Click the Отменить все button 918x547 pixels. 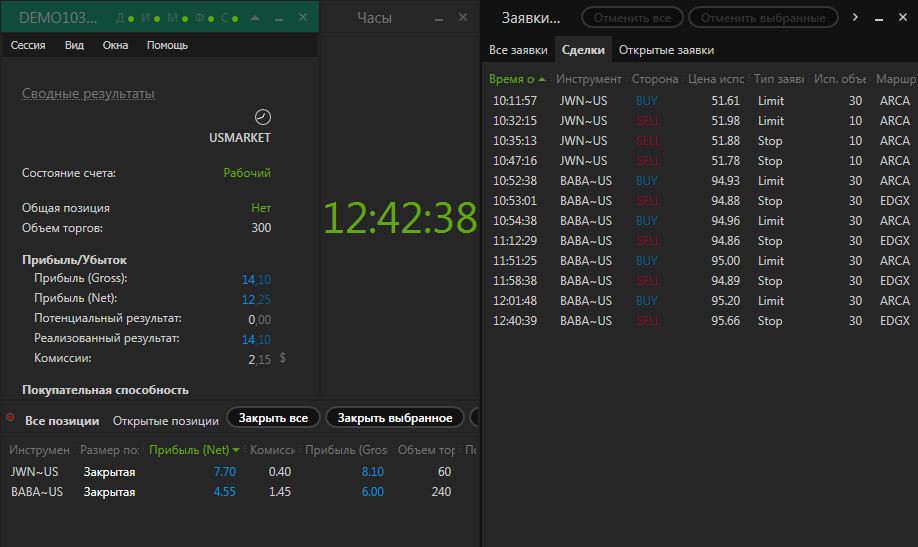(632, 18)
